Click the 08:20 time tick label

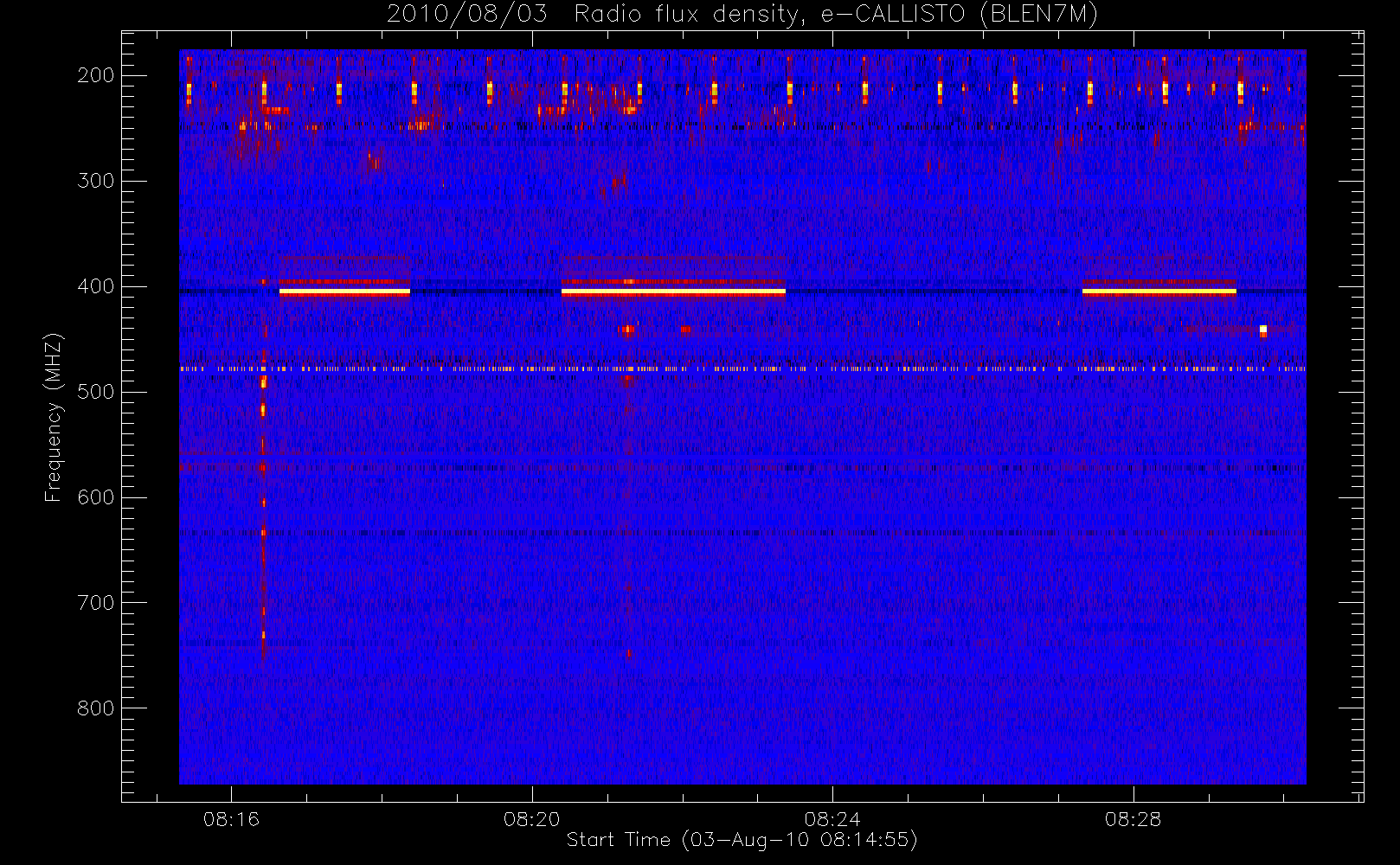[531, 819]
